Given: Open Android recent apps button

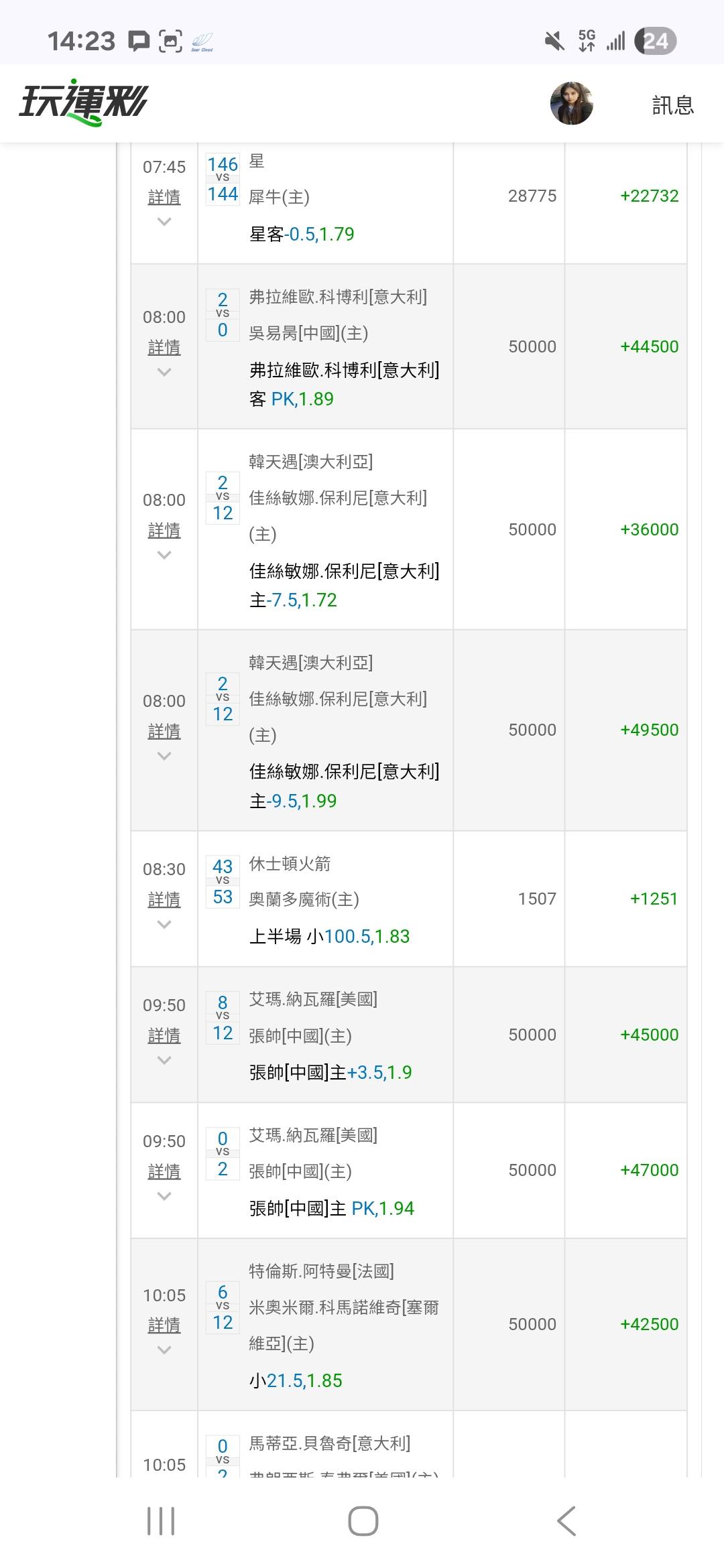Looking at the screenshot, I should point(161,1520).
